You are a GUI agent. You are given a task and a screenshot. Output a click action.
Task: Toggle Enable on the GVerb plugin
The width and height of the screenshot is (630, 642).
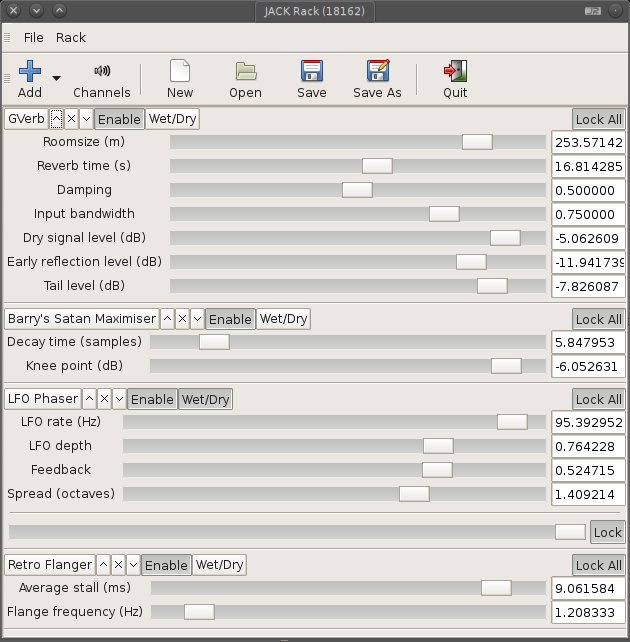[119, 119]
